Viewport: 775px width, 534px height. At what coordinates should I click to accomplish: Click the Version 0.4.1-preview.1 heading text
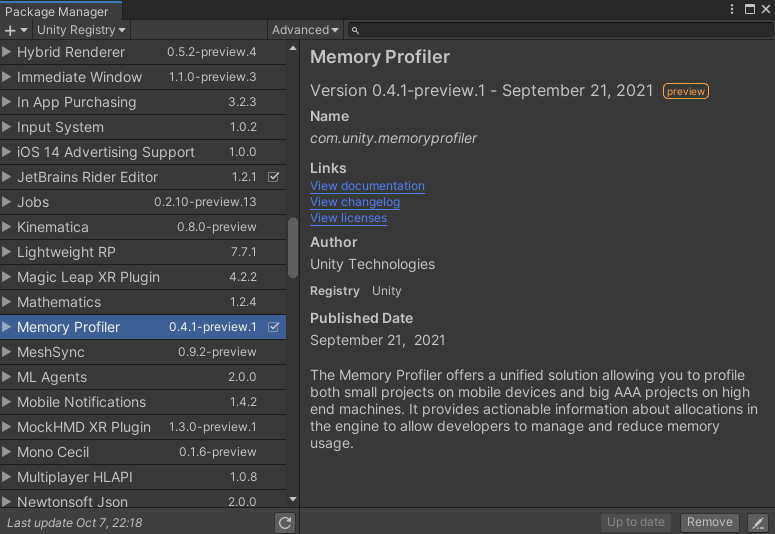coord(481,91)
